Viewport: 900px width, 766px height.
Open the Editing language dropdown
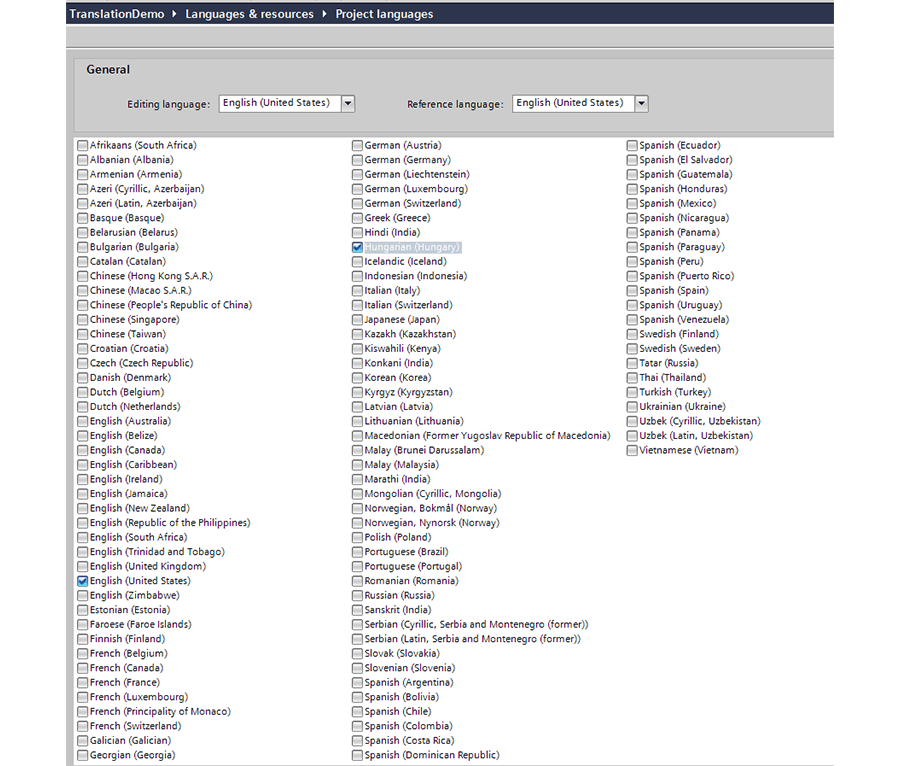tap(347, 103)
